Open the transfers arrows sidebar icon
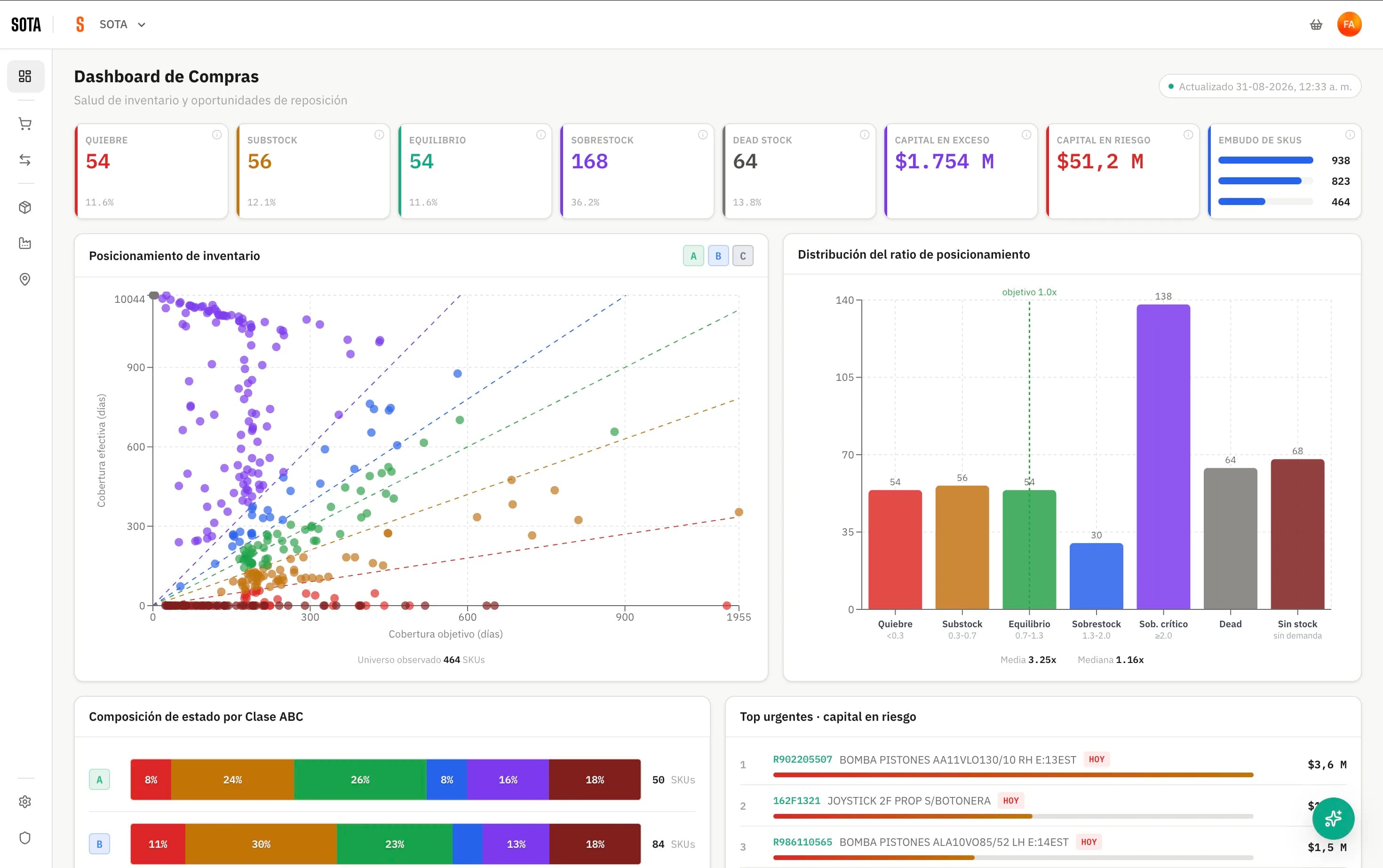This screenshot has width=1383, height=868. click(x=25, y=159)
